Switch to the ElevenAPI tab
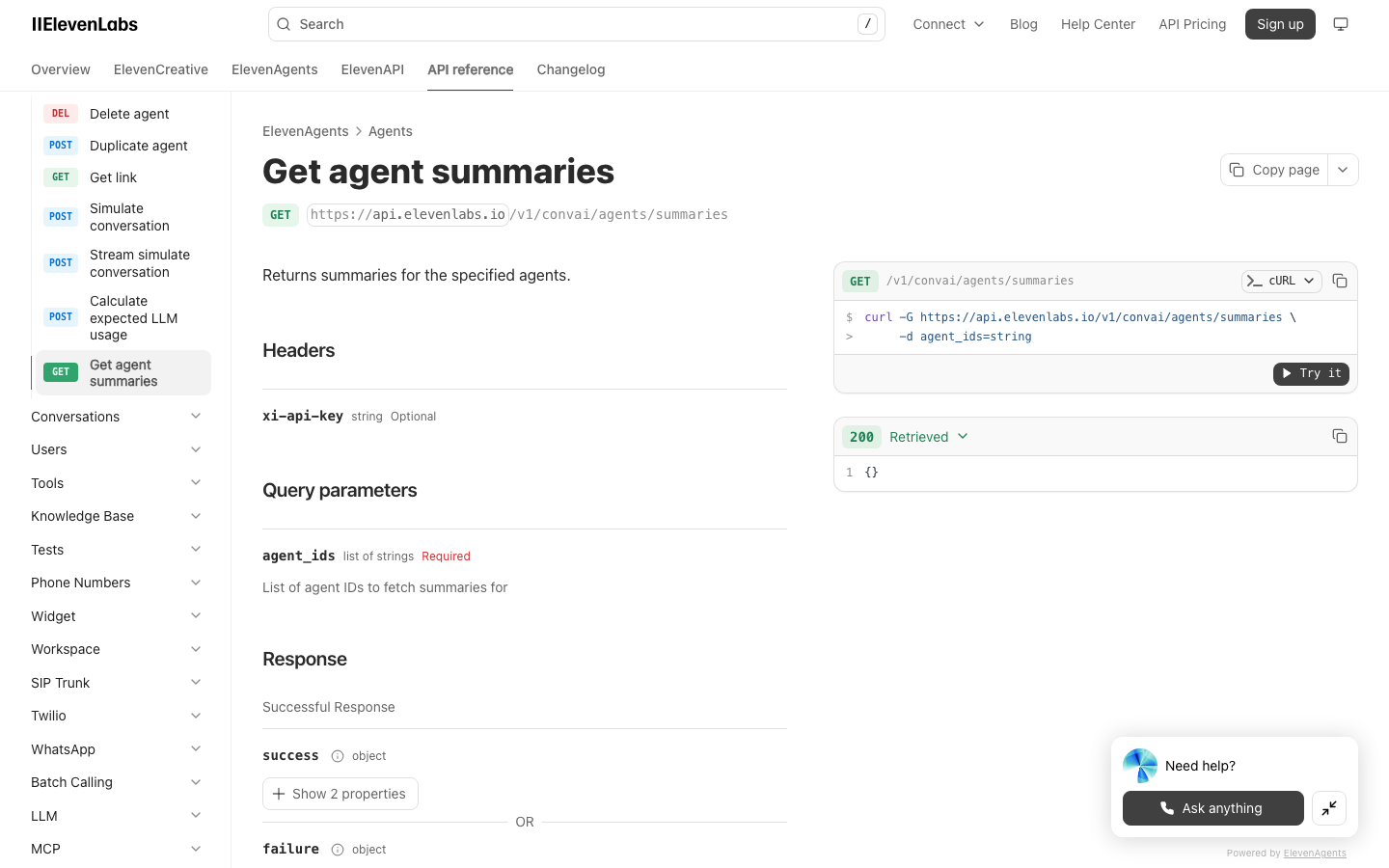Screen dimensions: 1389x868 coord(372,69)
